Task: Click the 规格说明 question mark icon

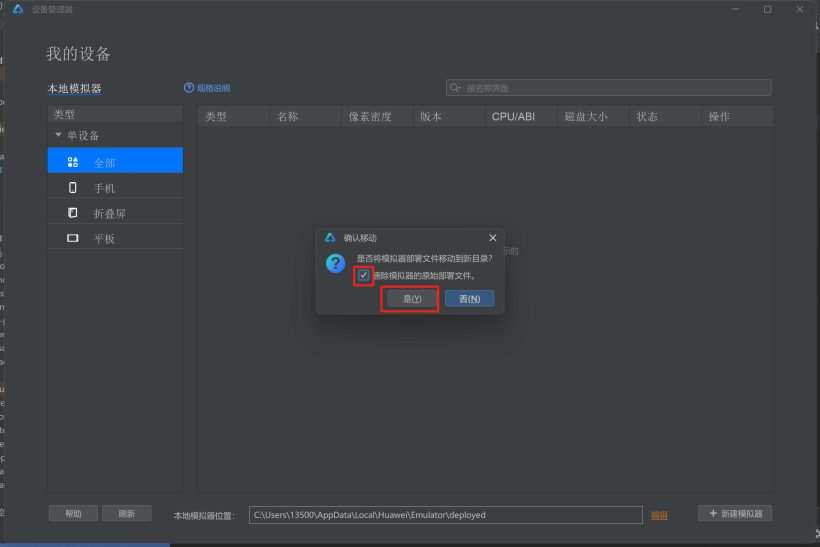Action: click(x=188, y=88)
